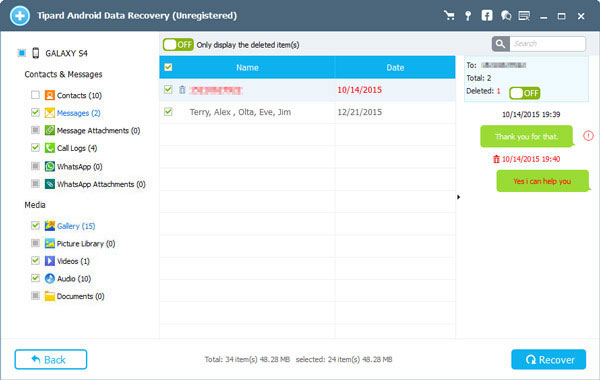
Task: Open the shopping cart purchase icon
Action: (x=449, y=16)
